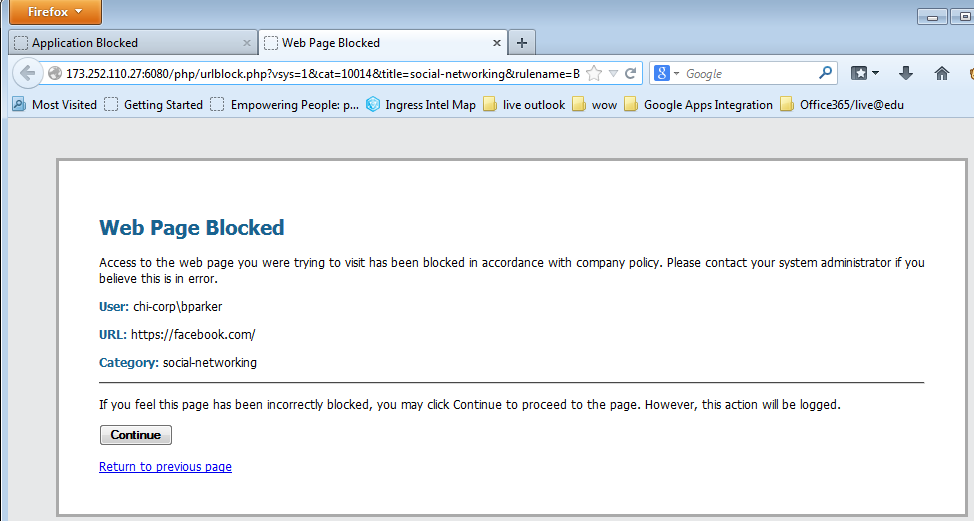Open a new tab with plus button

(522, 43)
